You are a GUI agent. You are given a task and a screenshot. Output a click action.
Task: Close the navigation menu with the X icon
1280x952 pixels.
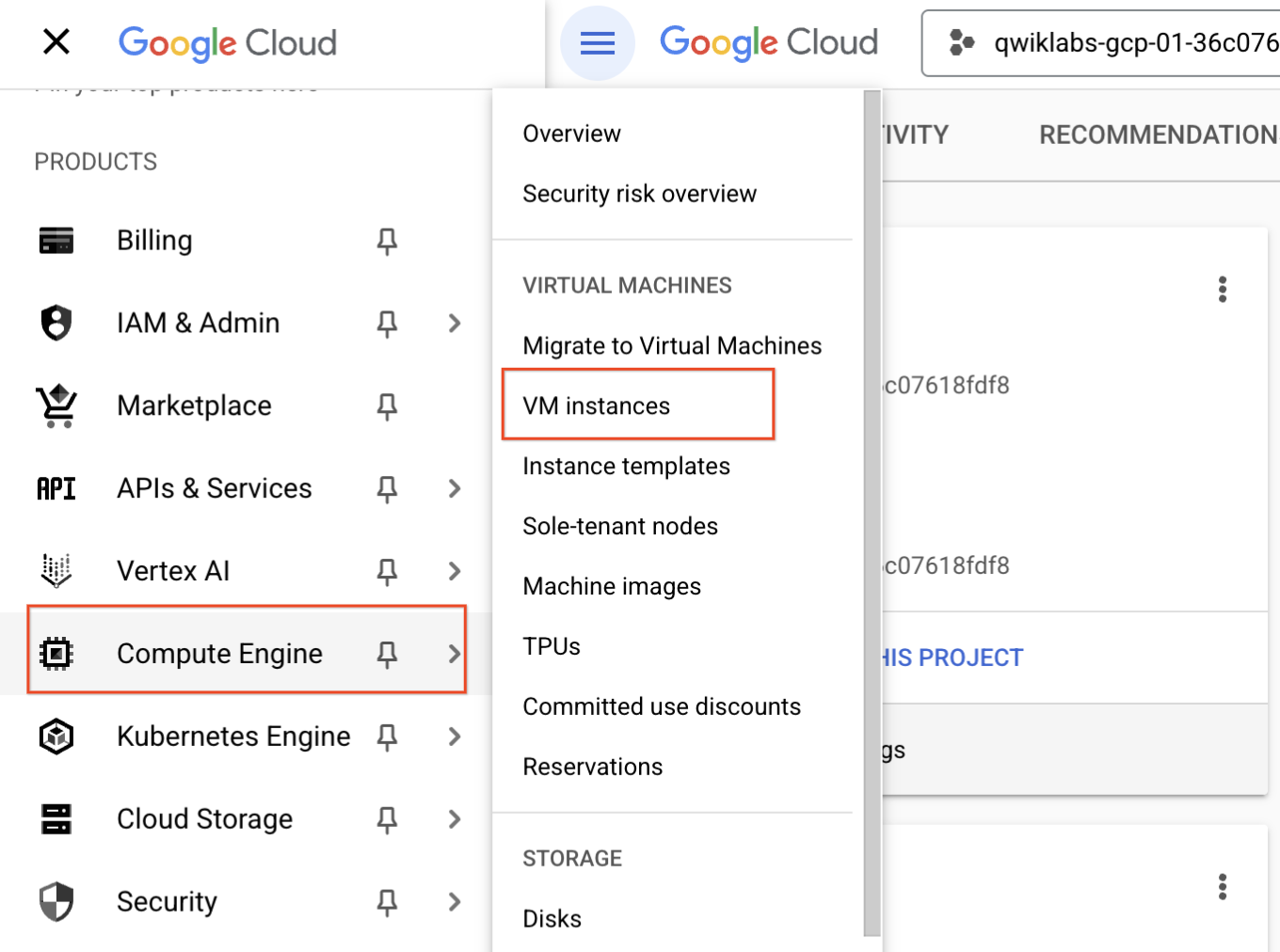(x=56, y=41)
